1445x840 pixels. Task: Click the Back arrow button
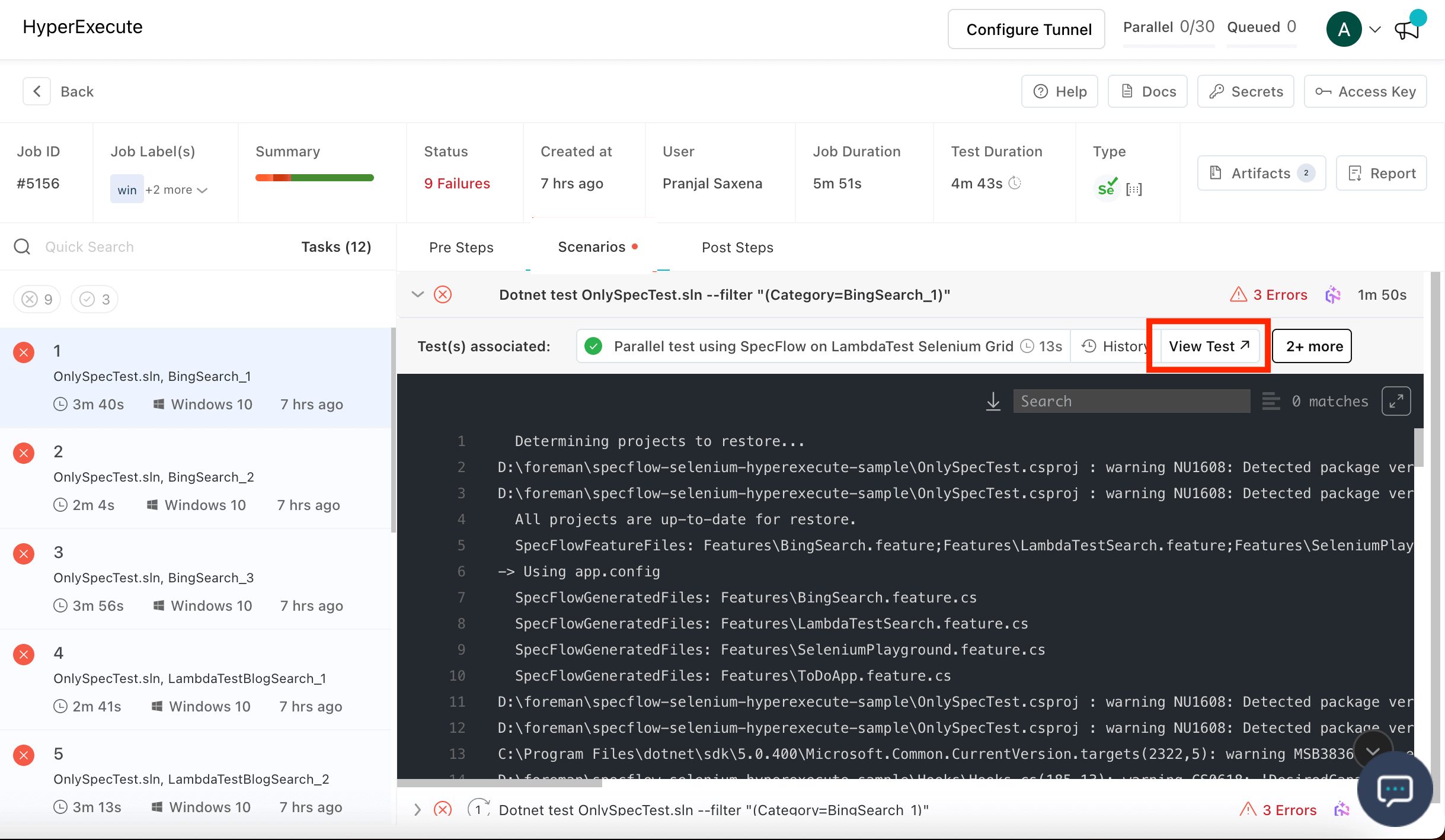37,91
